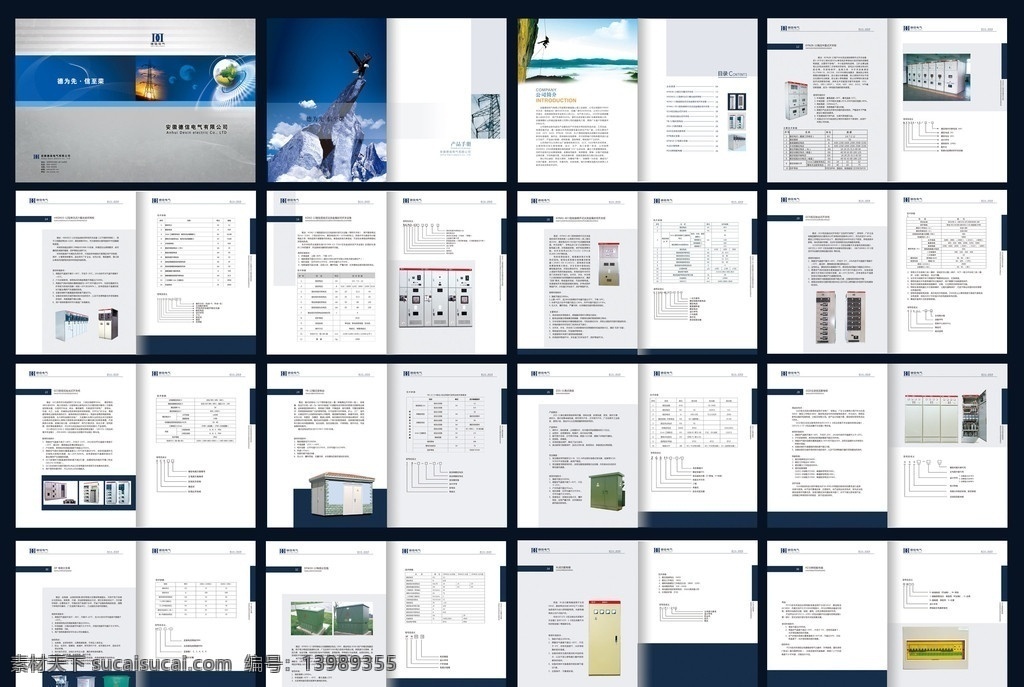
Task: Select the switchgear room photo with blue walls
Action: pos(936,77)
